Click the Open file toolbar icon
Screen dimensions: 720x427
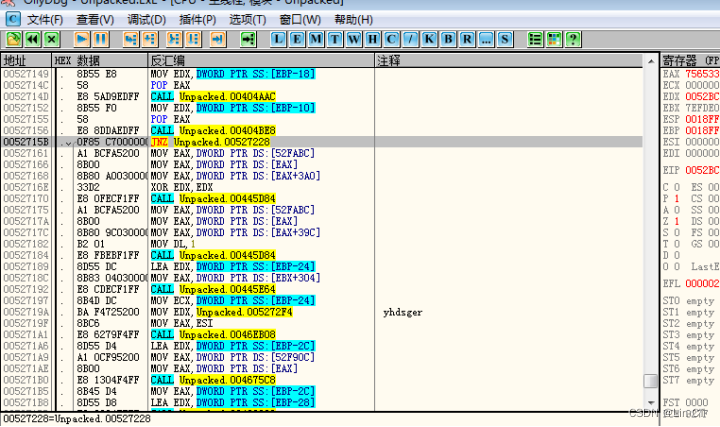pos(13,39)
